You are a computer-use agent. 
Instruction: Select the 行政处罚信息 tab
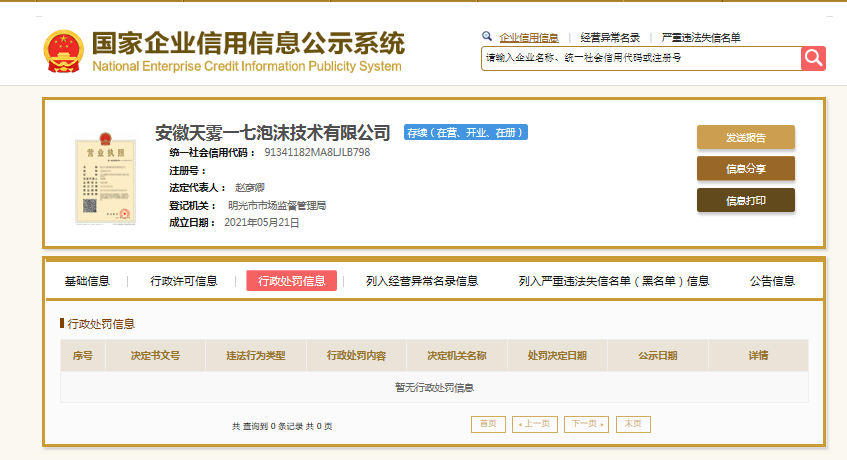(x=292, y=281)
